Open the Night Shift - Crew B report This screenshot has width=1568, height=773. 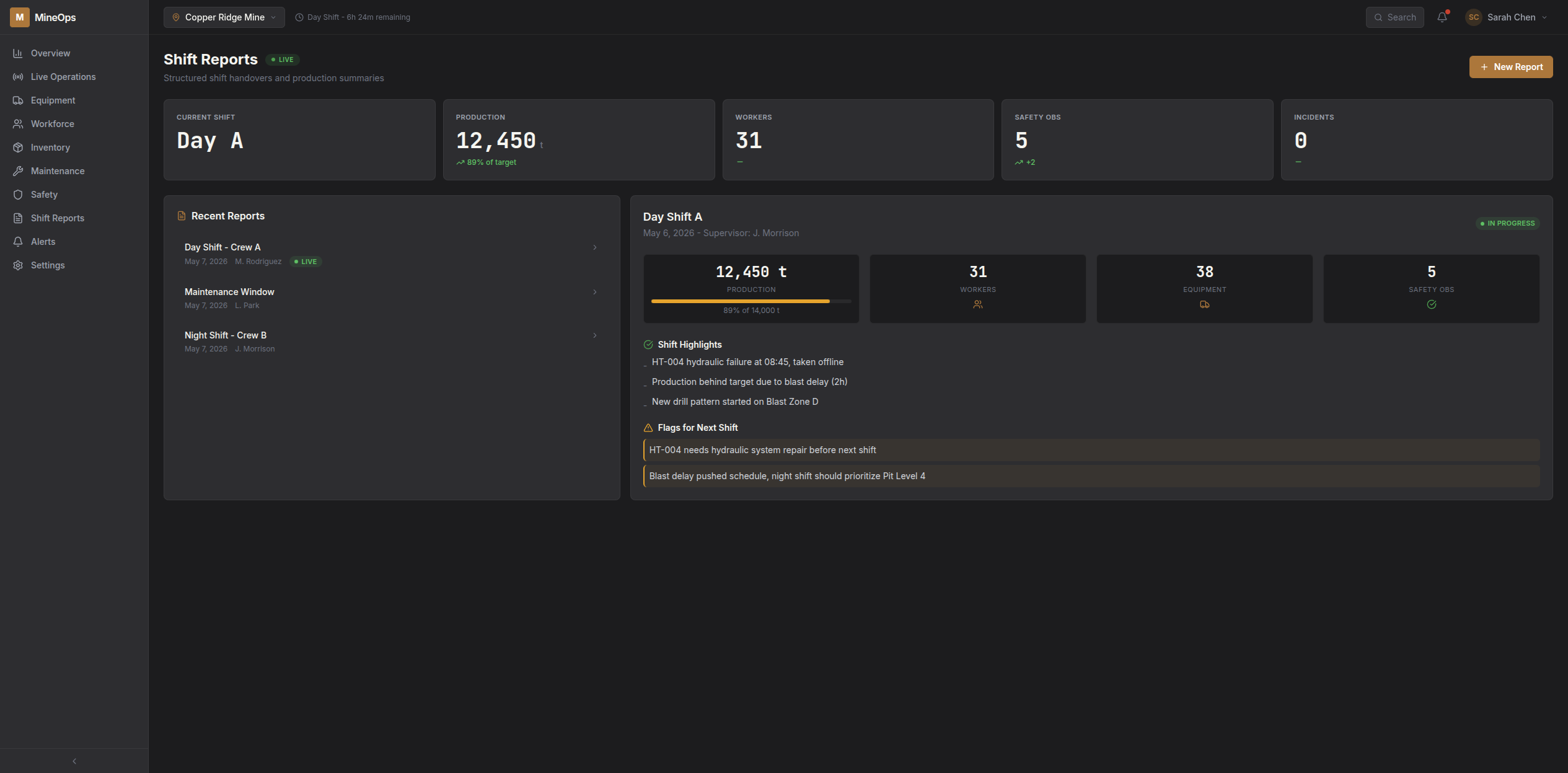coord(392,342)
